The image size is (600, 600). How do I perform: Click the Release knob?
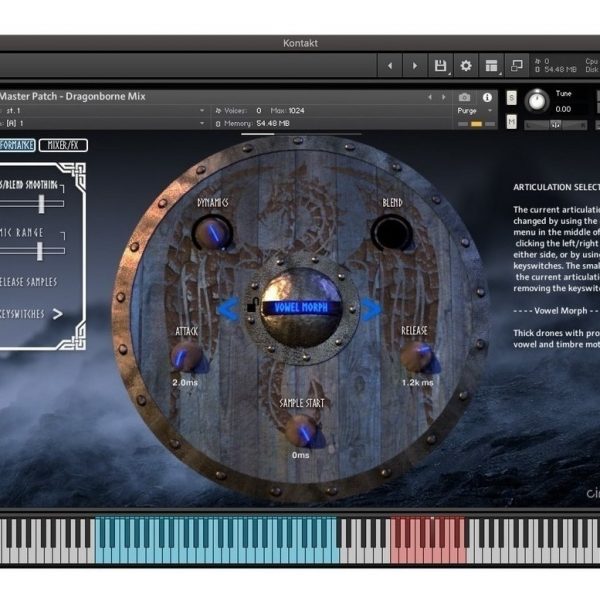(417, 357)
